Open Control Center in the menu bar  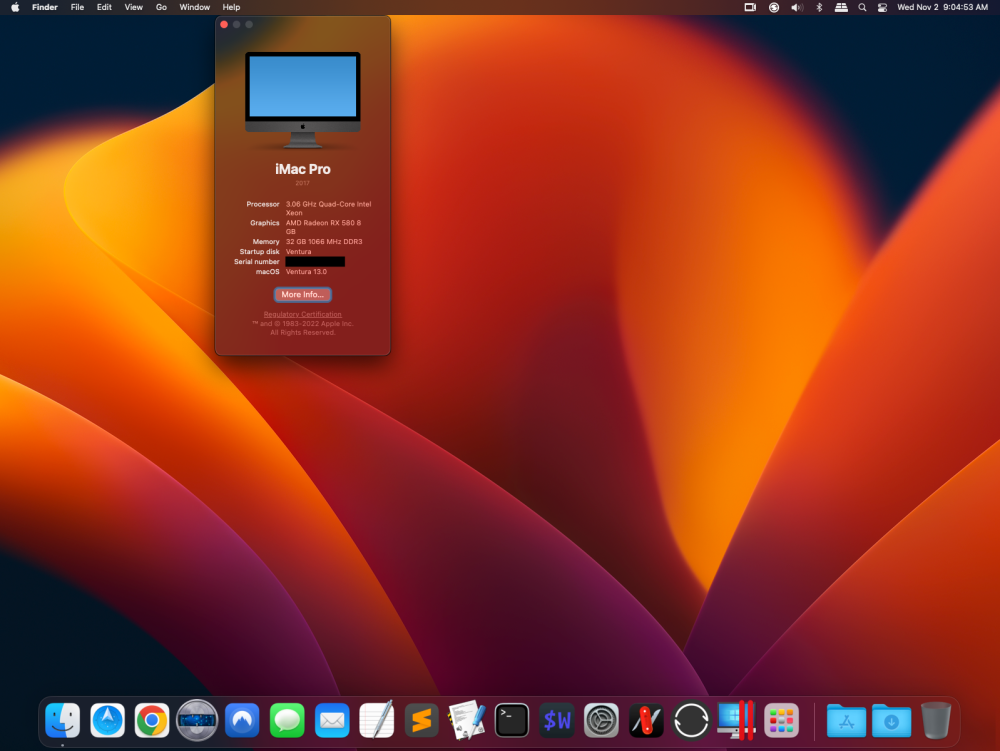pyautogui.click(x=883, y=7)
